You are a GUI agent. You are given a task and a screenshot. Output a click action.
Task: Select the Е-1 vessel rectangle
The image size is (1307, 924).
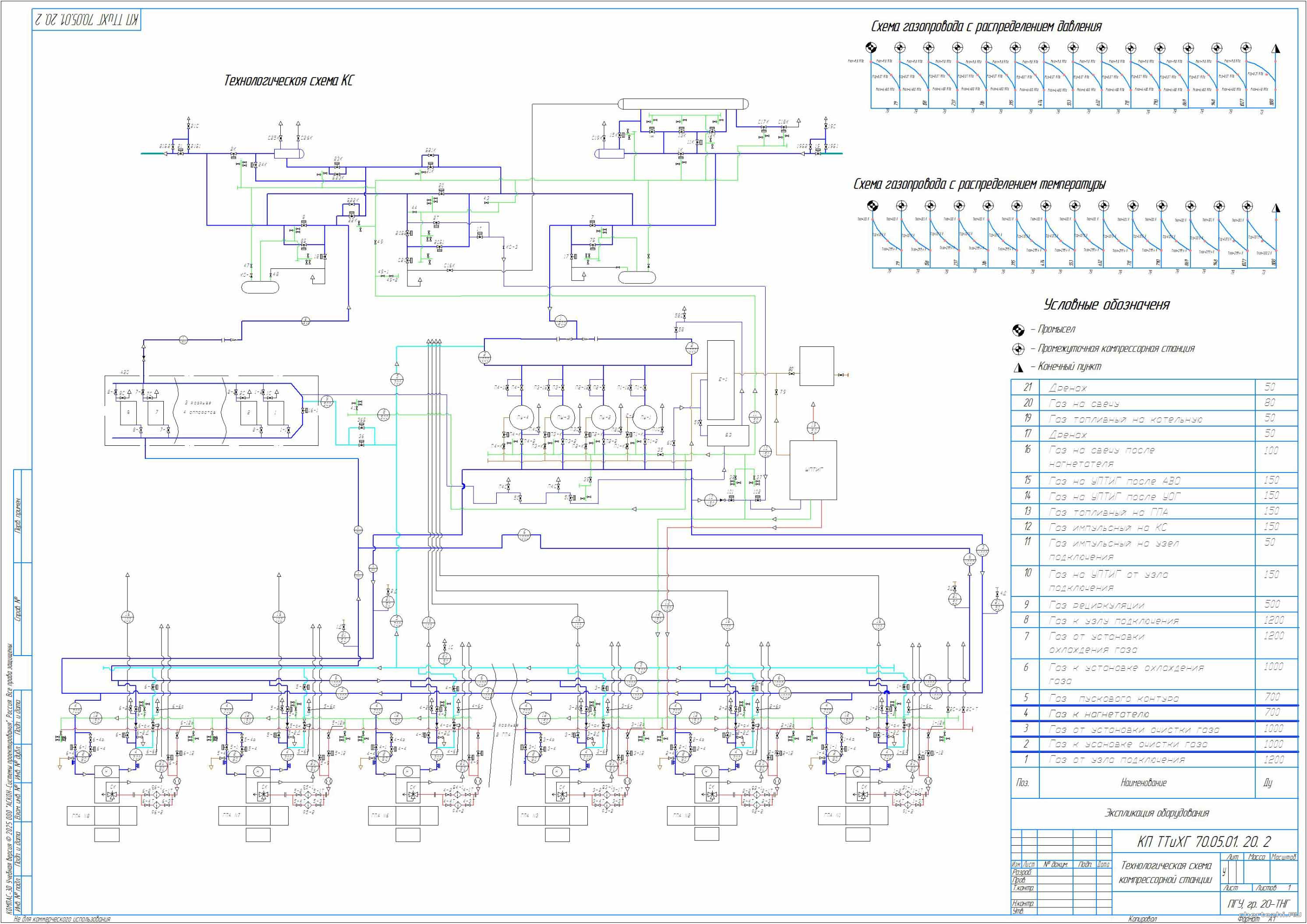pyautogui.click(x=721, y=380)
